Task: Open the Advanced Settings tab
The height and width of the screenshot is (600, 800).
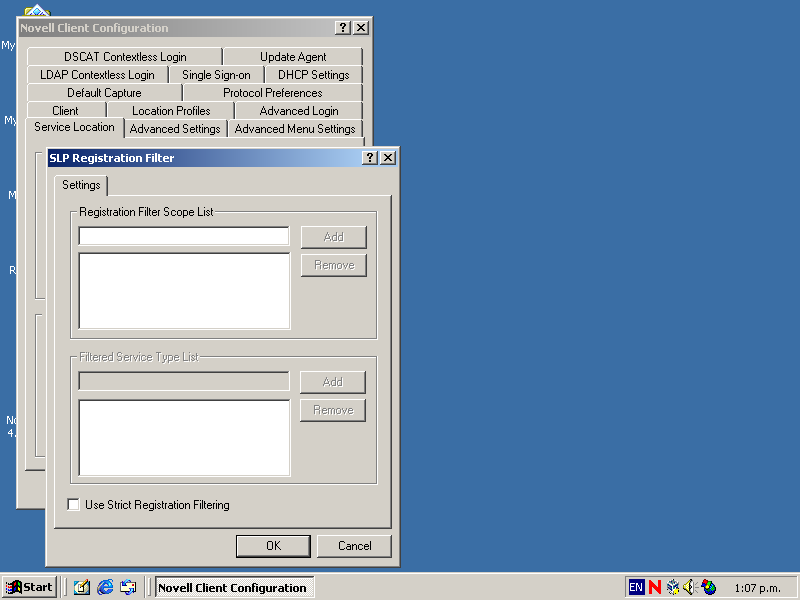Action: 175,129
